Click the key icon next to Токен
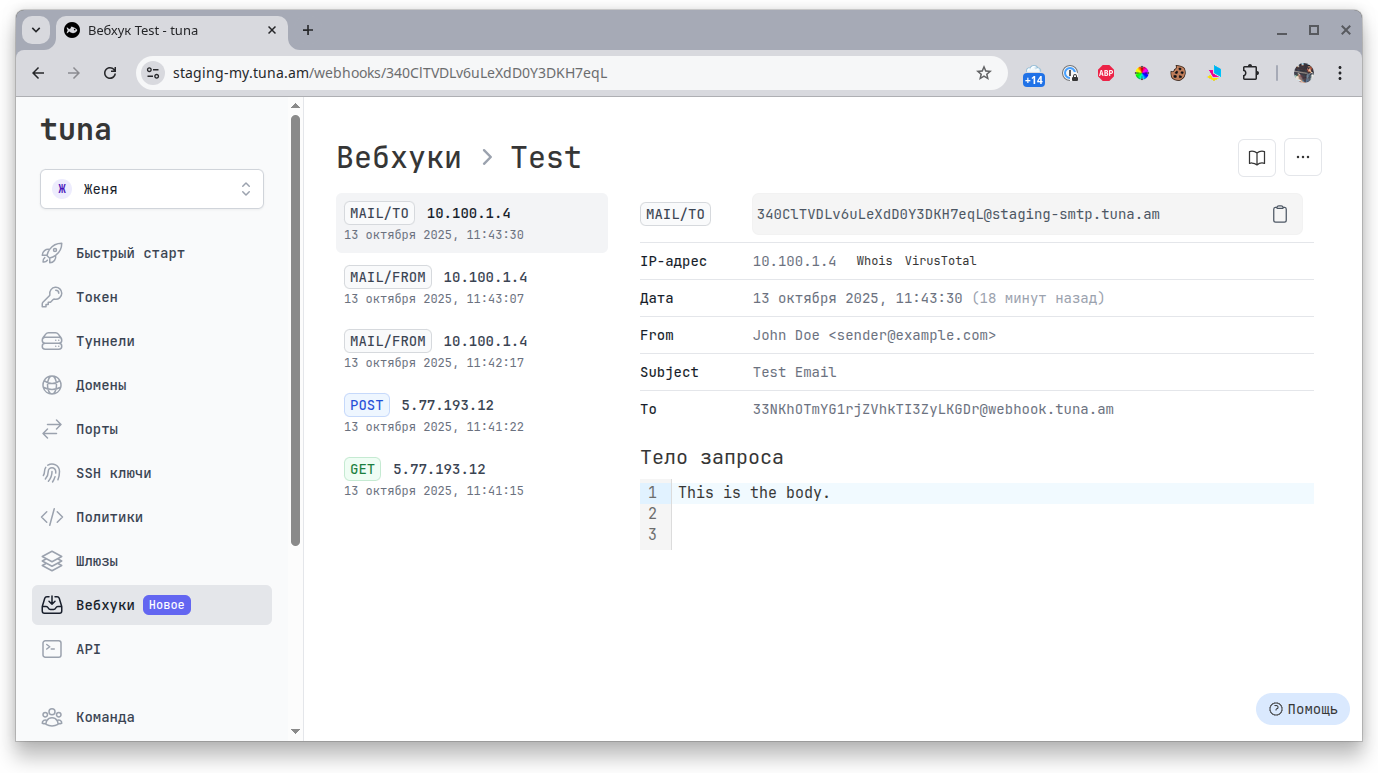1378x773 pixels. (x=52, y=297)
